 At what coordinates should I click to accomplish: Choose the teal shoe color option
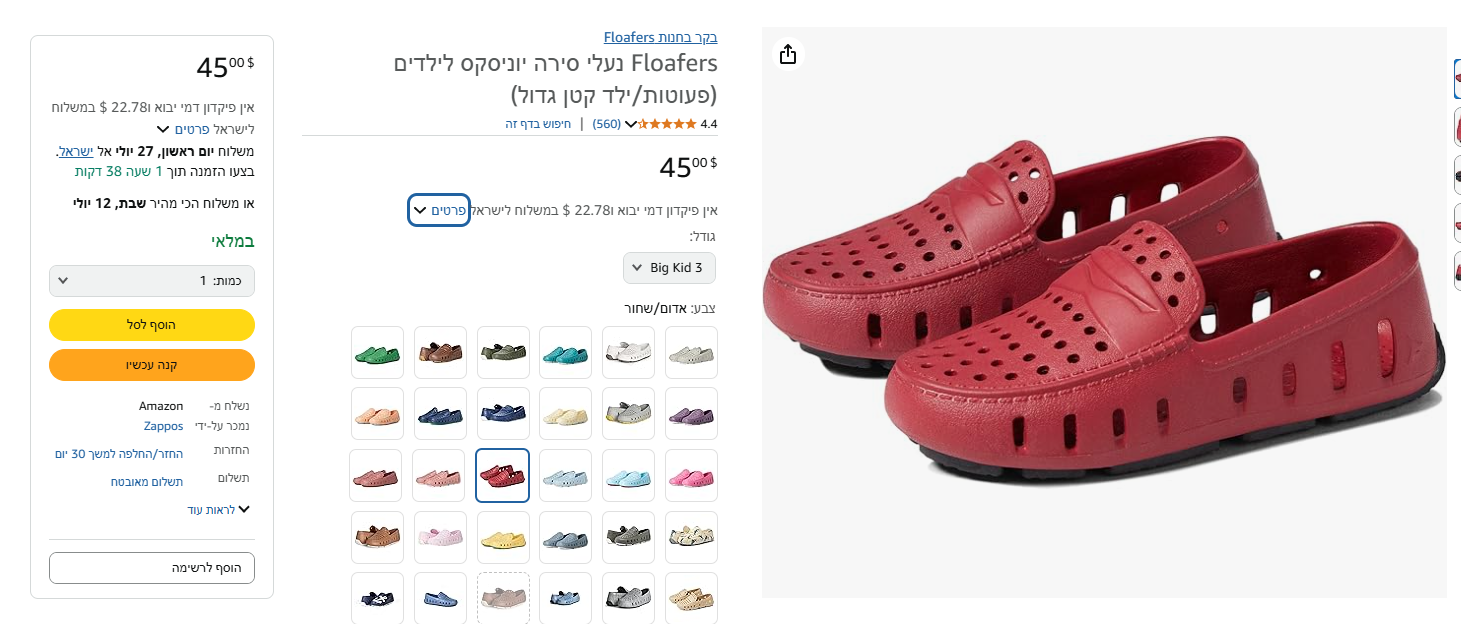[x=565, y=353]
